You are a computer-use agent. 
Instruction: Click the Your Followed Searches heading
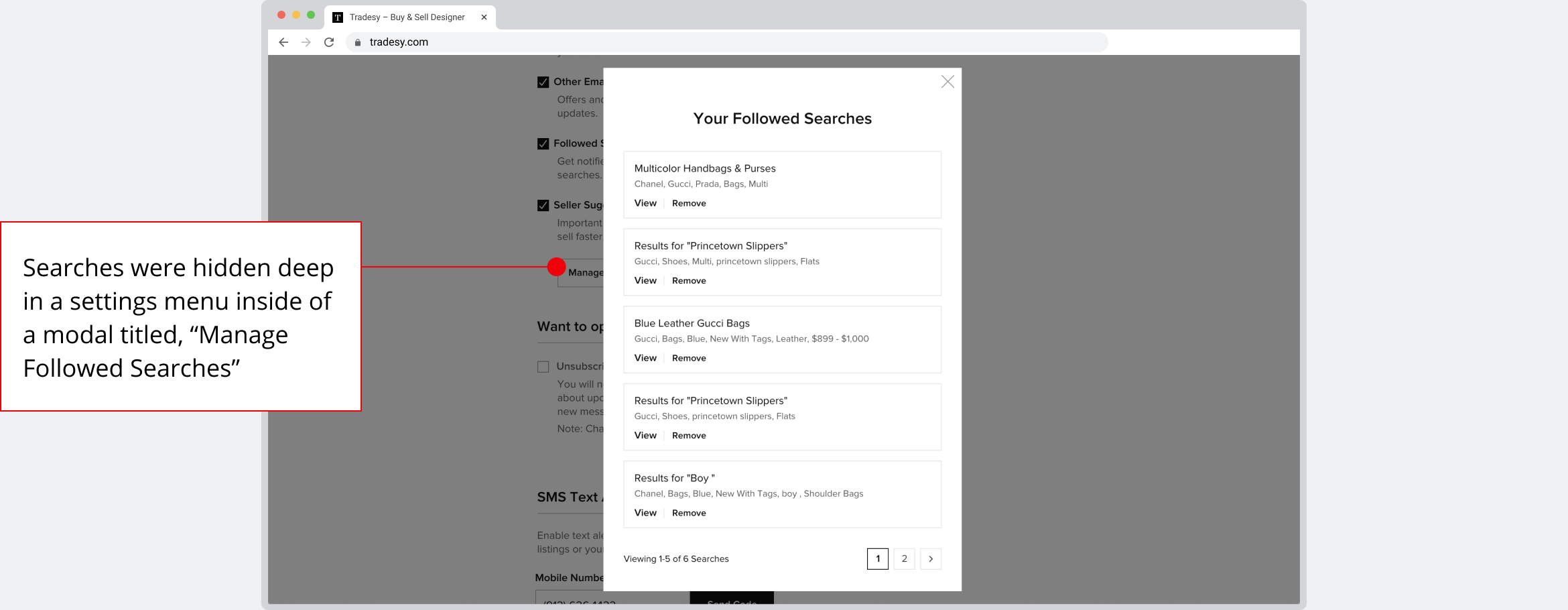(783, 119)
